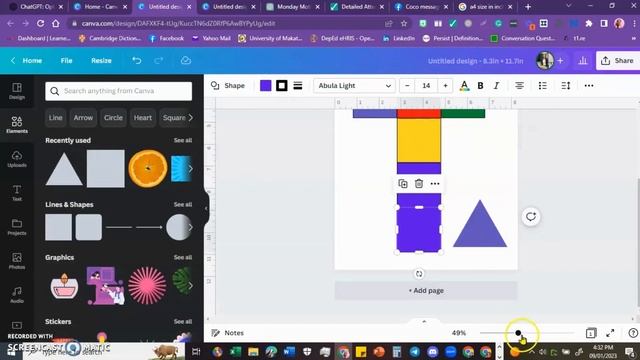Image resolution: width=640 pixels, height=360 pixels.
Task: Expand the shape chips row with chevron
Action: (x=191, y=118)
